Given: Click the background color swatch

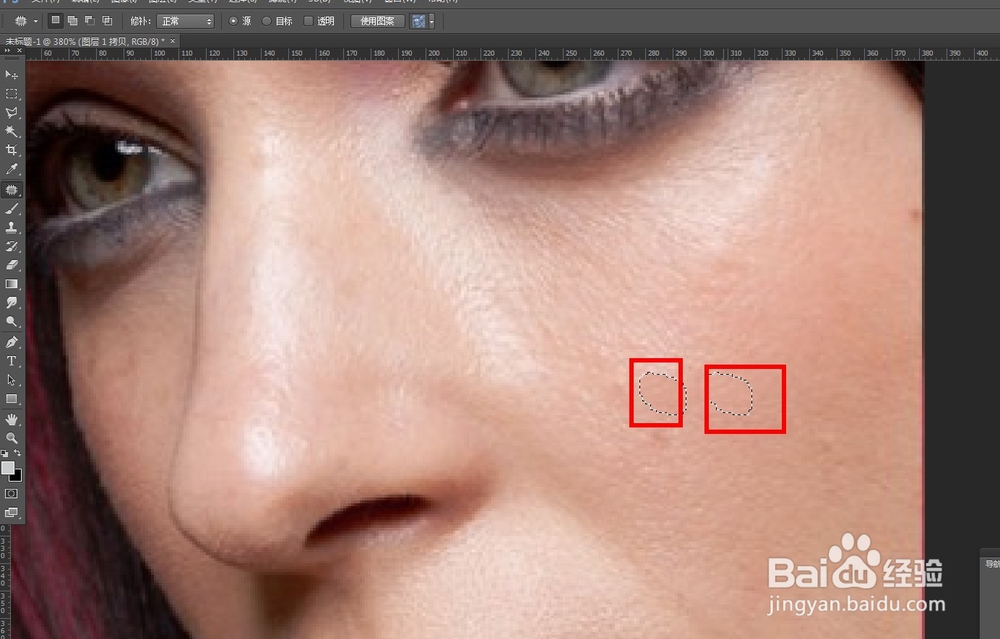Looking at the screenshot, I should click(x=17, y=476).
